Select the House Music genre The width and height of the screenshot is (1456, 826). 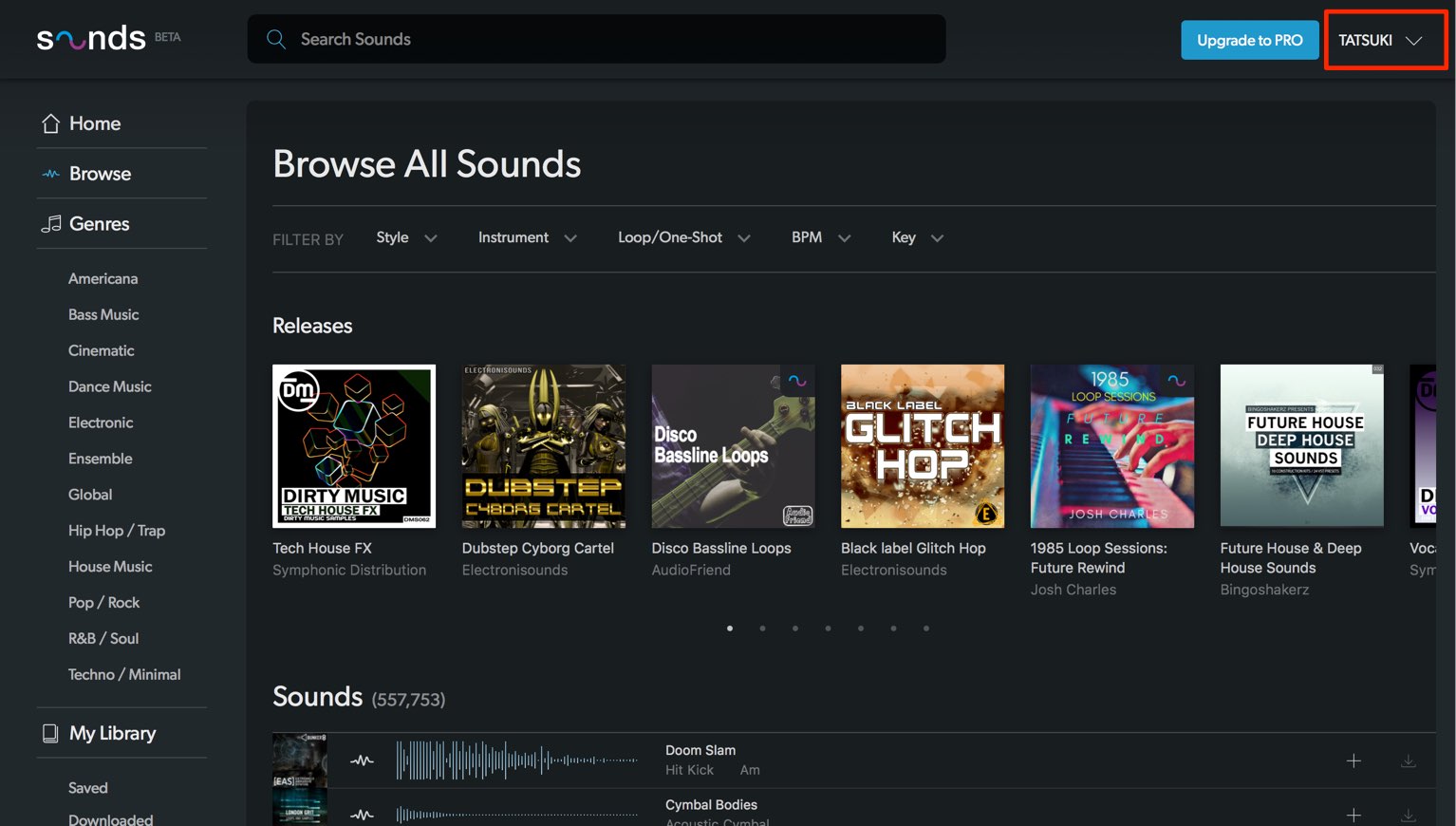pos(110,567)
